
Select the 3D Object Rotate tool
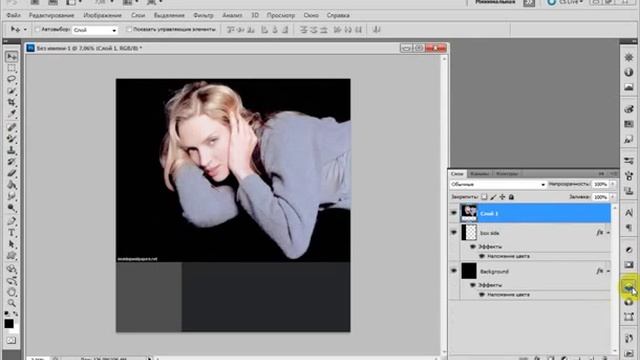(11, 269)
